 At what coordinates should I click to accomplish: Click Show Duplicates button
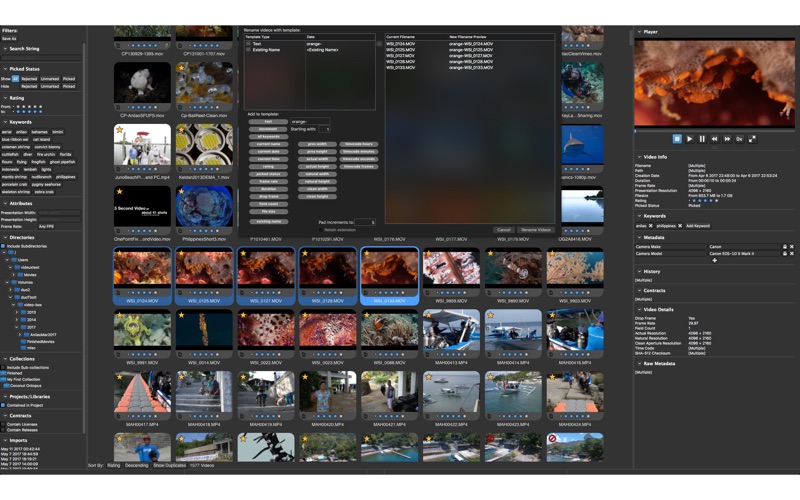click(x=169, y=465)
